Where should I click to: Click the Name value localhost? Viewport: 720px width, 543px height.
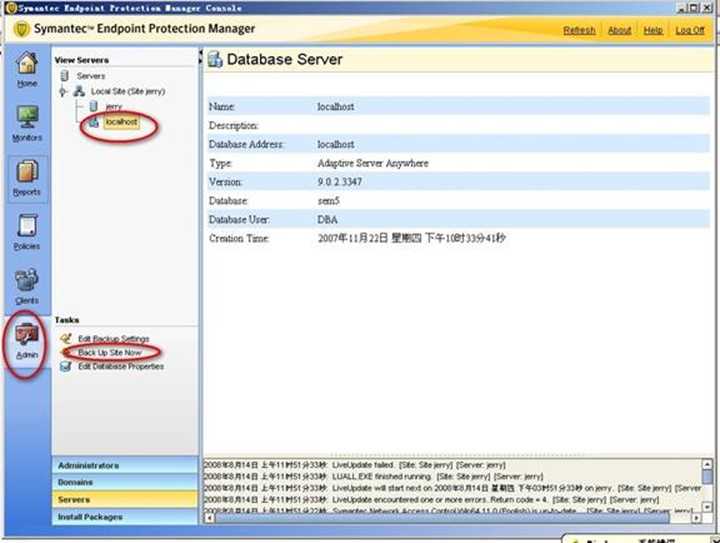click(x=336, y=106)
